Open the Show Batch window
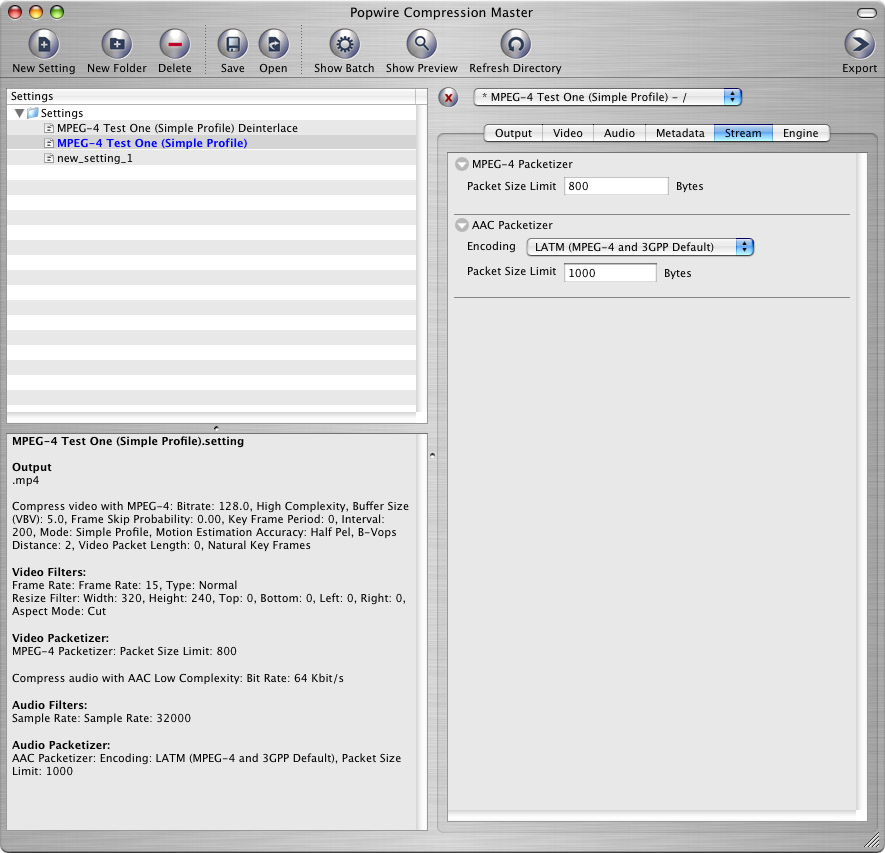Viewport: 885px width, 853px height. coord(344,45)
